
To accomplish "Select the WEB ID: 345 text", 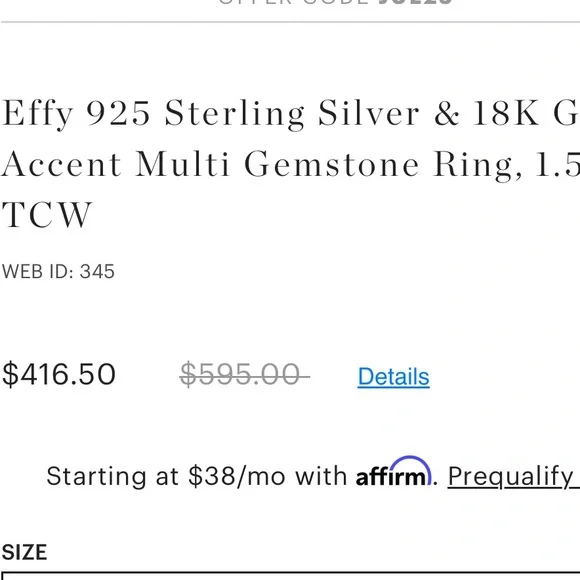I will point(58,272).
